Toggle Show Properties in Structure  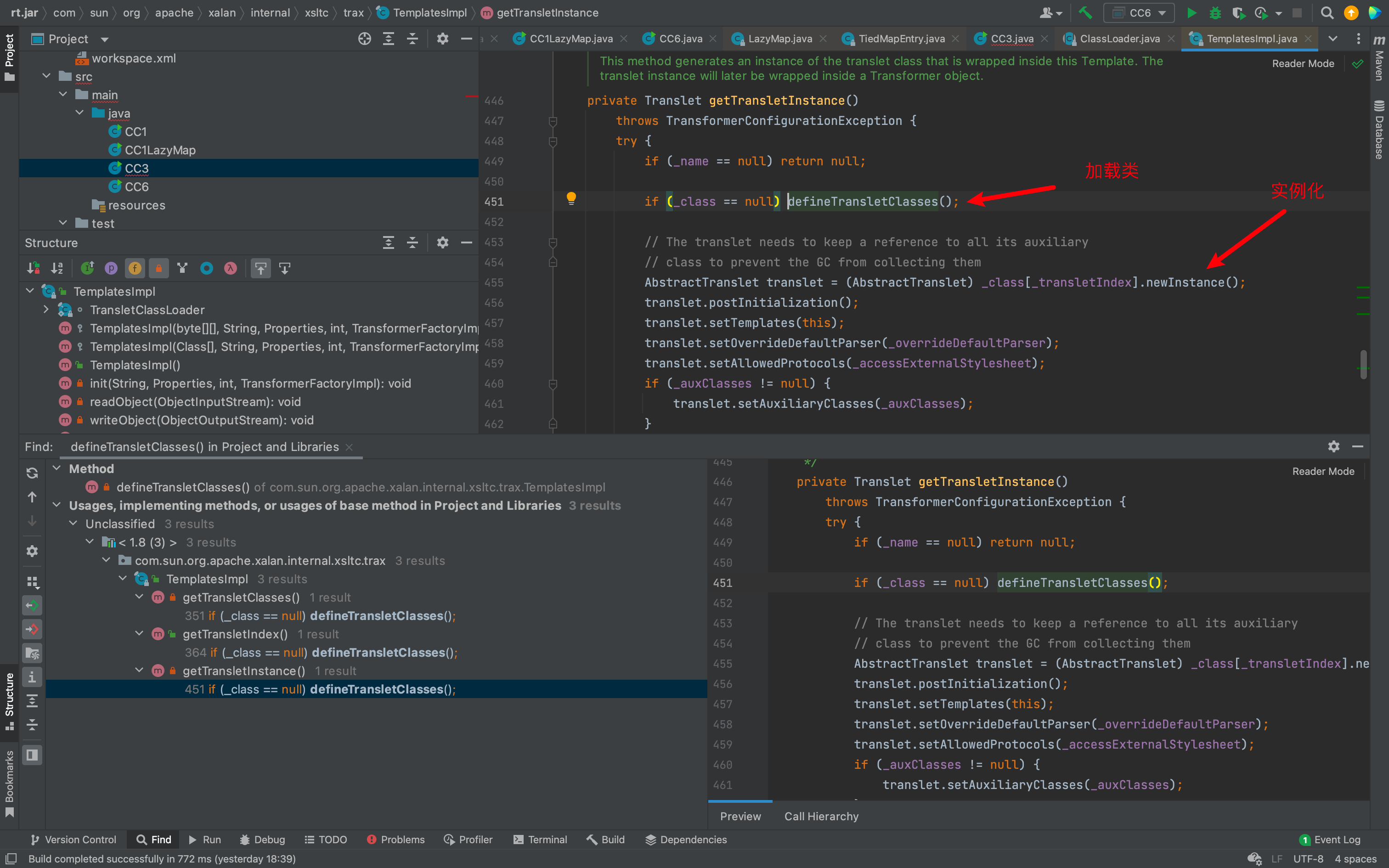[111, 268]
